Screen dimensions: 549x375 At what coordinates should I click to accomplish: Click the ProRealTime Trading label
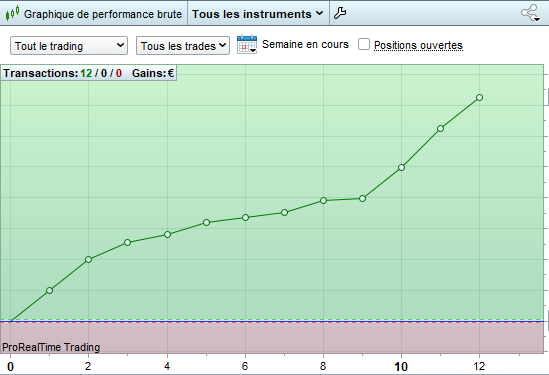51,347
